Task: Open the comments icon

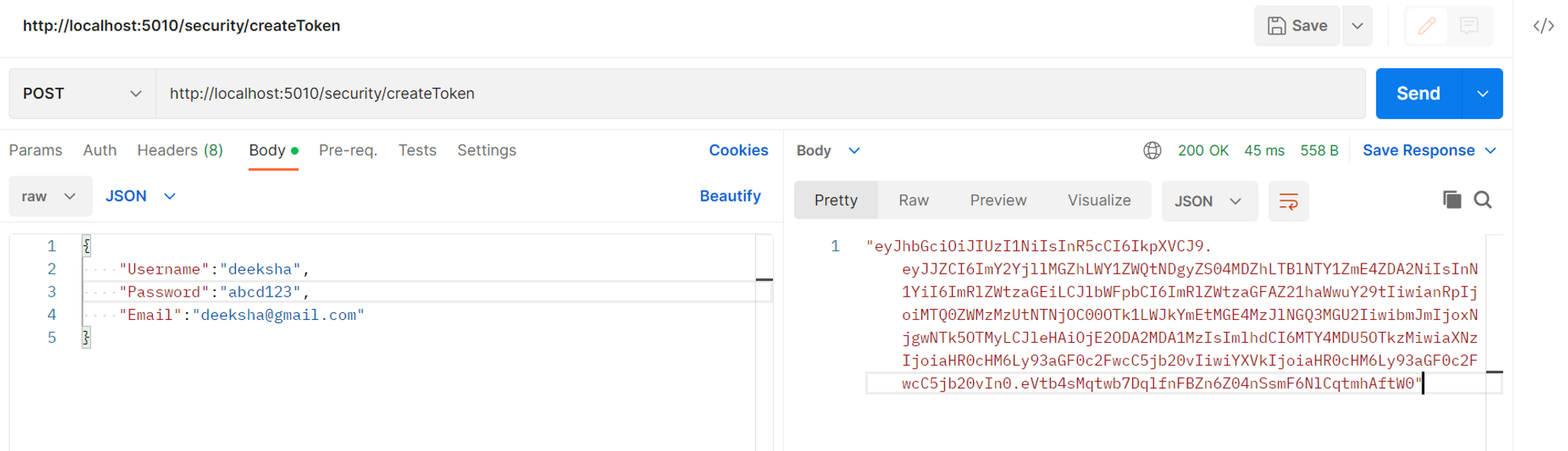Action: [x=1469, y=26]
